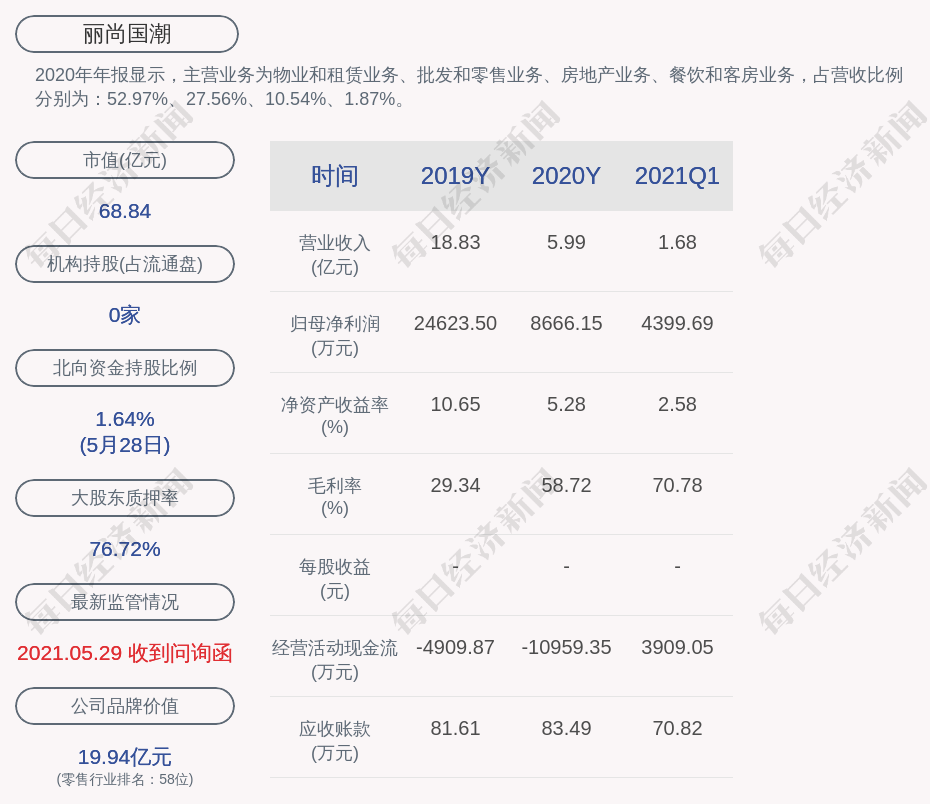Click the 经营活动现金流 value -10959.35
The image size is (930, 804).
click(566, 647)
